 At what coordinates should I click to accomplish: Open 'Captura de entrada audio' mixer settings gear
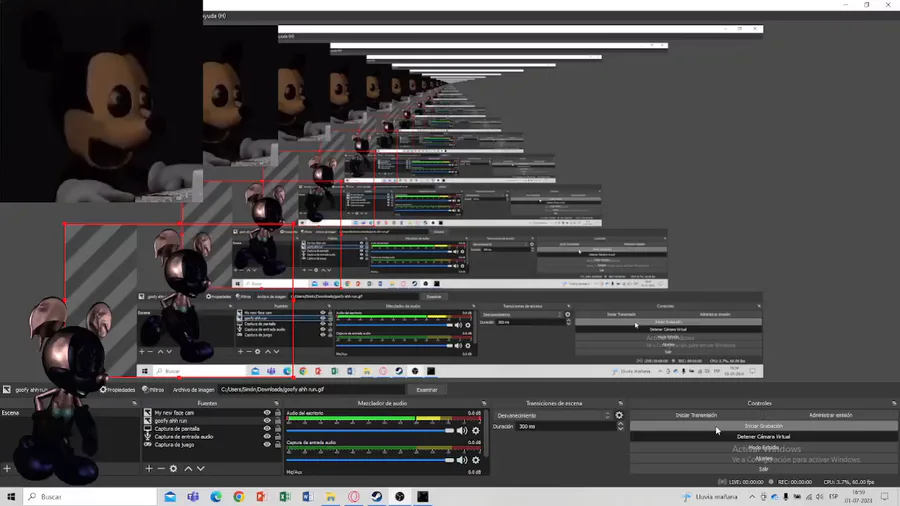pyautogui.click(x=476, y=460)
